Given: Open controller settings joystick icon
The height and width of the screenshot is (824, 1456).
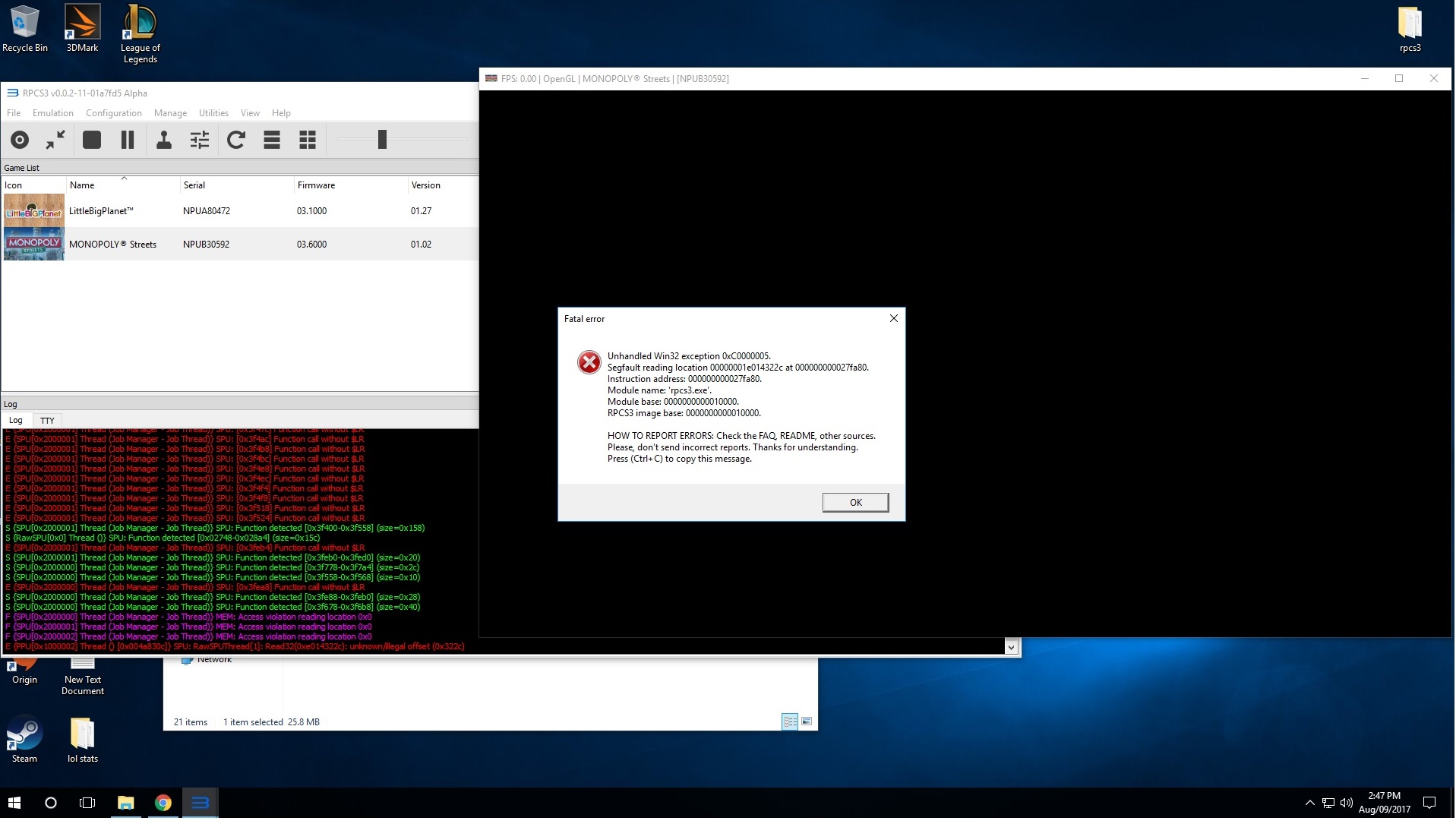Looking at the screenshot, I should (x=163, y=140).
